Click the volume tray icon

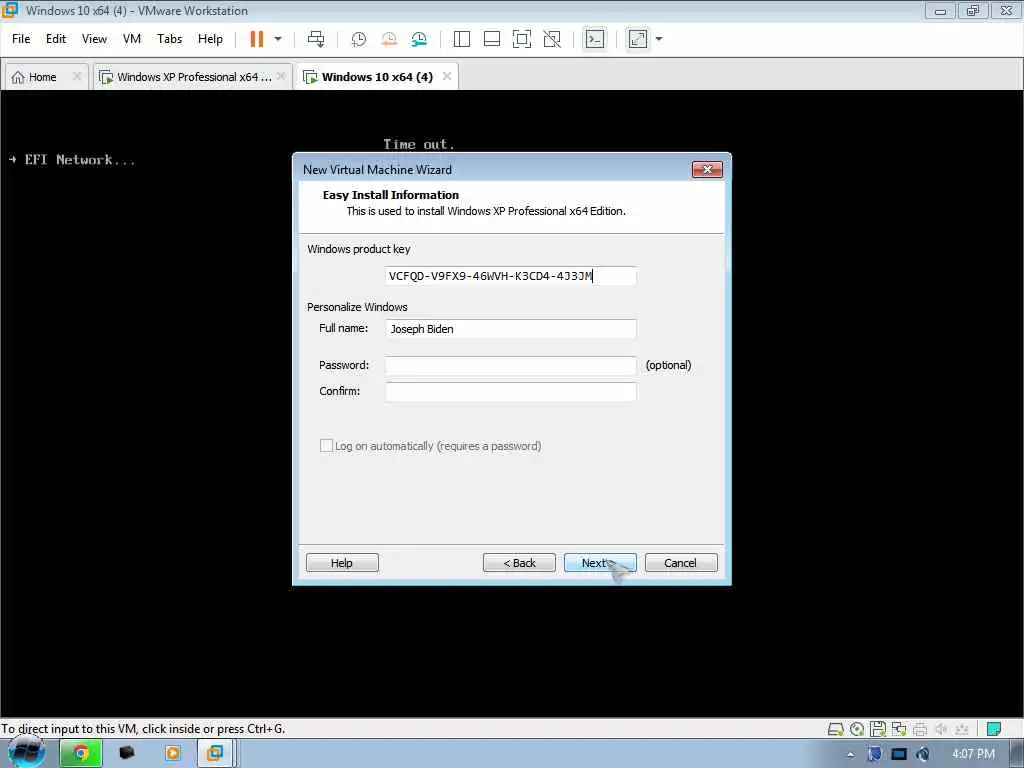coord(923,754)
